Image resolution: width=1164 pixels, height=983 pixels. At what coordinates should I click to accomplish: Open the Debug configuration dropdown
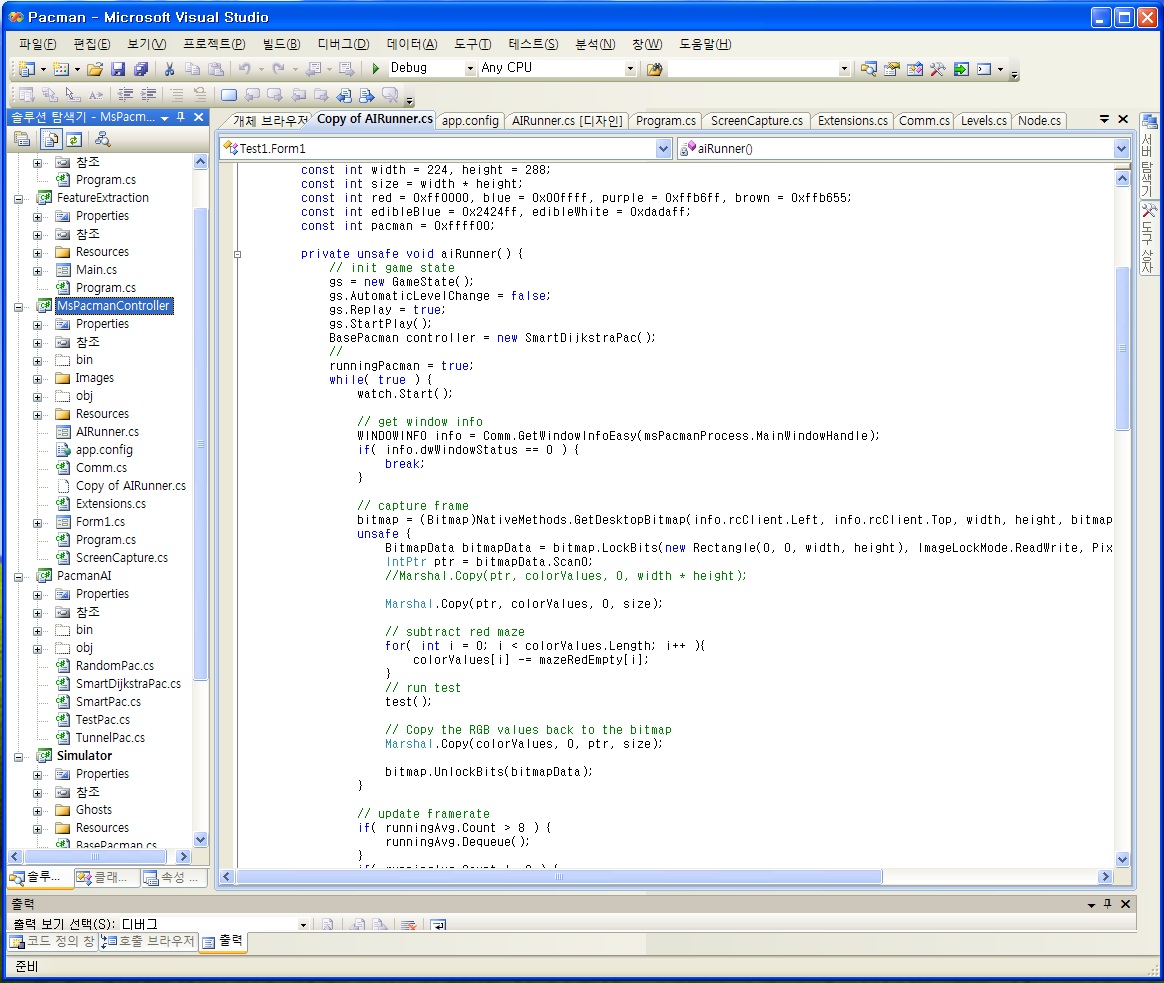pos(470,69)
